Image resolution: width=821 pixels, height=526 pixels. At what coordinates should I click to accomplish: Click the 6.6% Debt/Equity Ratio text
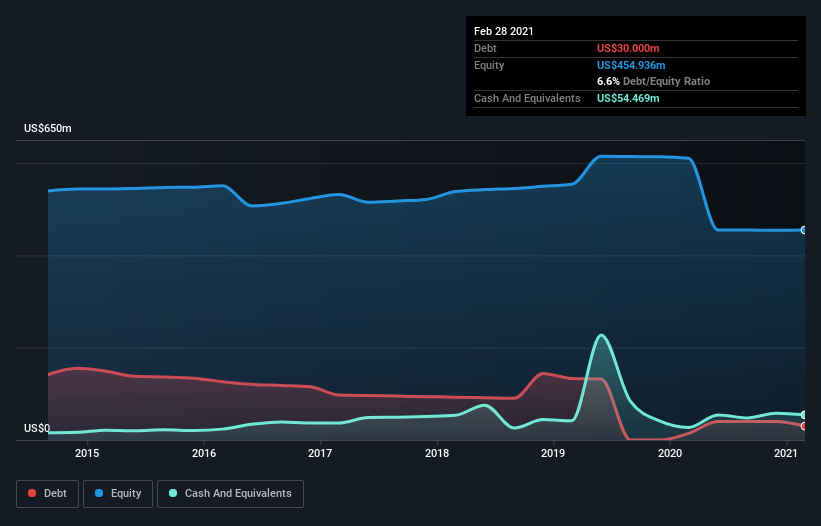pyautogui.click(x=653, y=81)
